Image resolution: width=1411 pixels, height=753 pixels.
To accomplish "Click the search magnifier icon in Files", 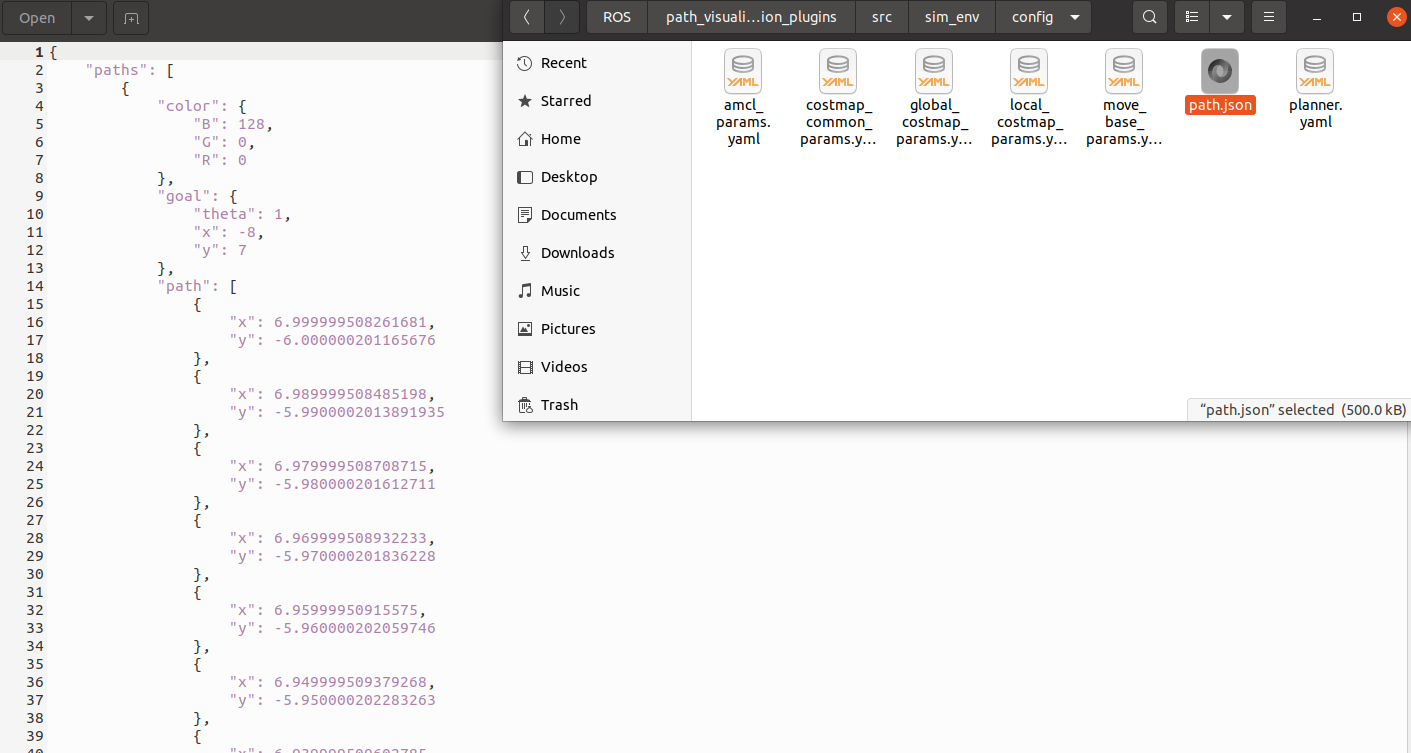I will pyautogui.click(x=1150, y=17).
